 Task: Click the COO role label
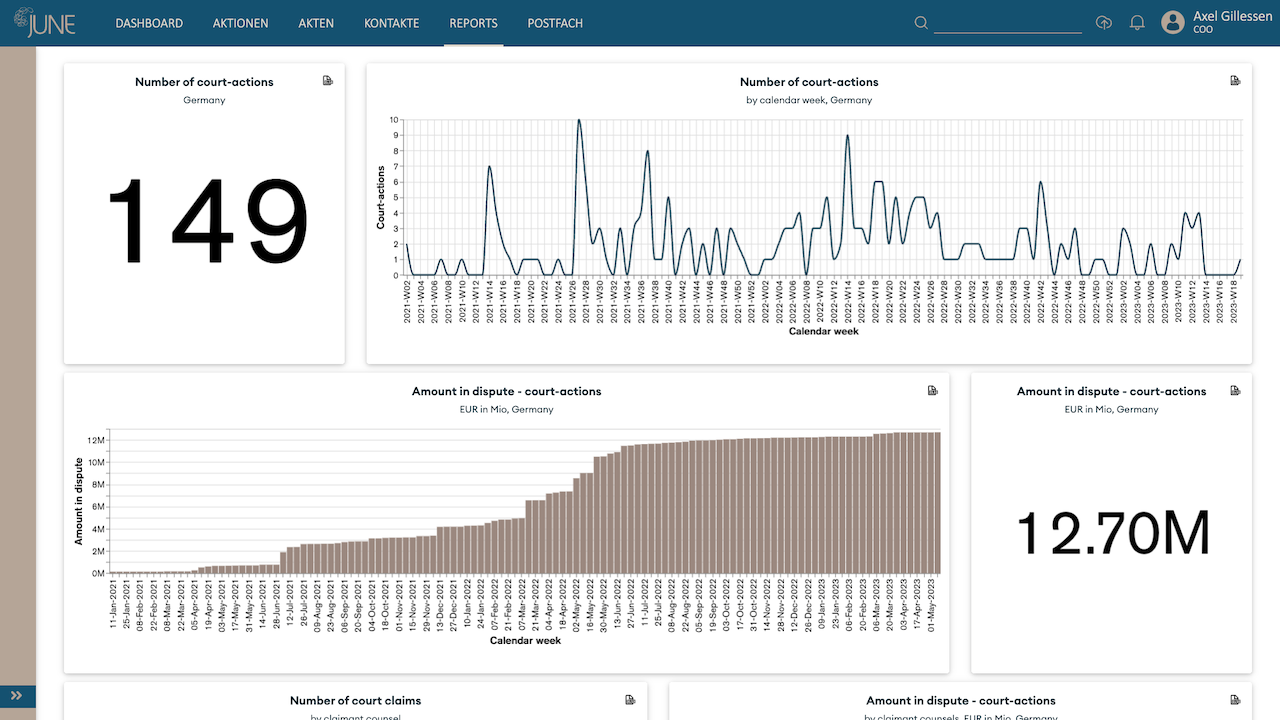click(1203, 30)
